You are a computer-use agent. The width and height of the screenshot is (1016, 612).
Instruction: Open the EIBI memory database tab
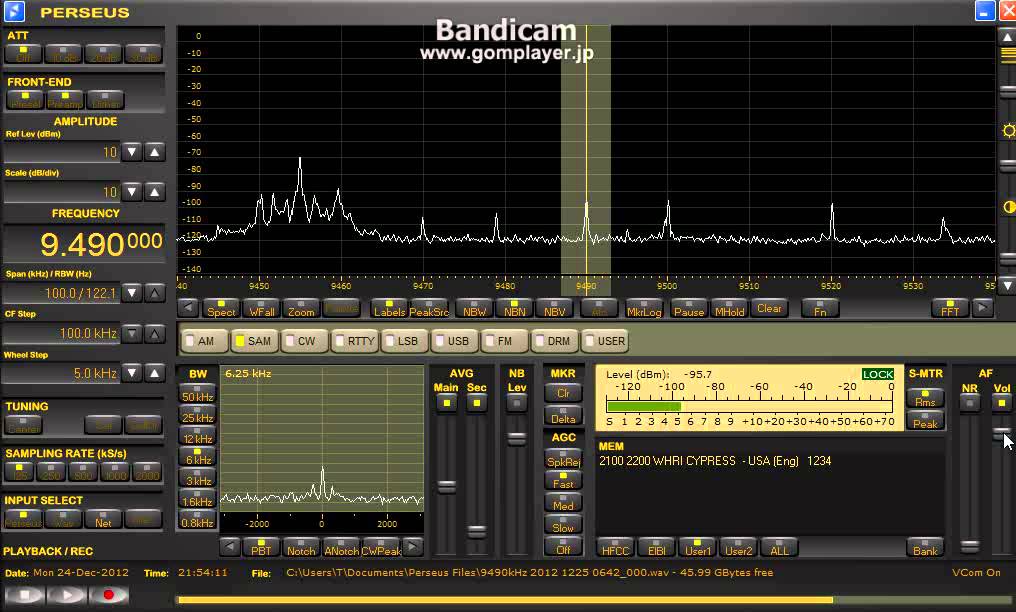click(656, 547)
